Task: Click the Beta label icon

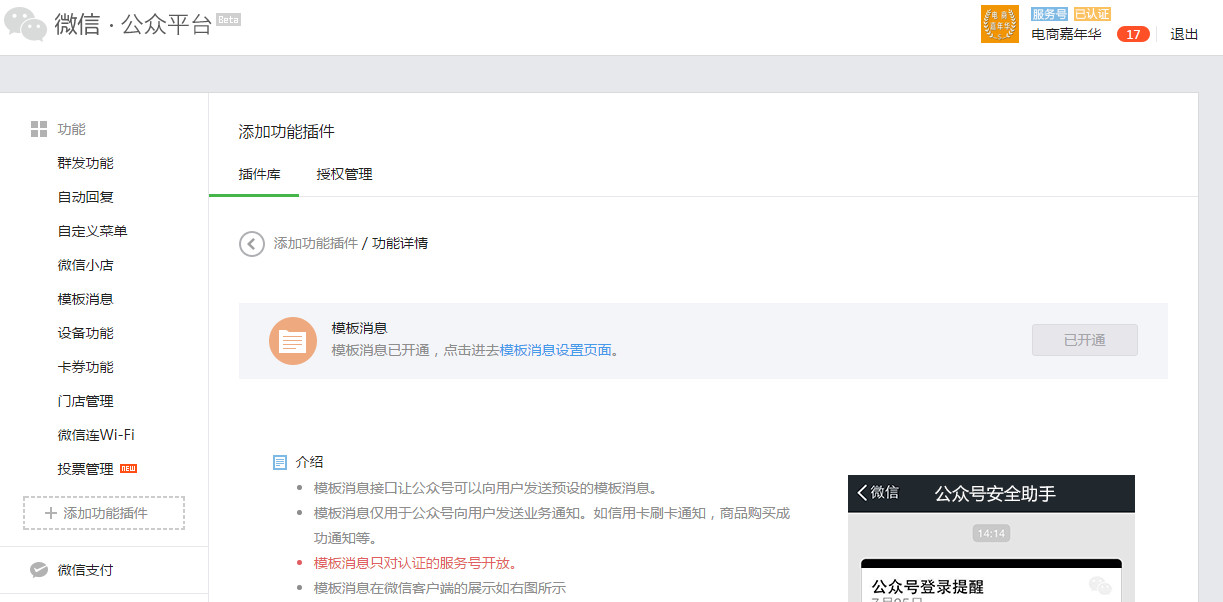Action: (x=229, y=19)
